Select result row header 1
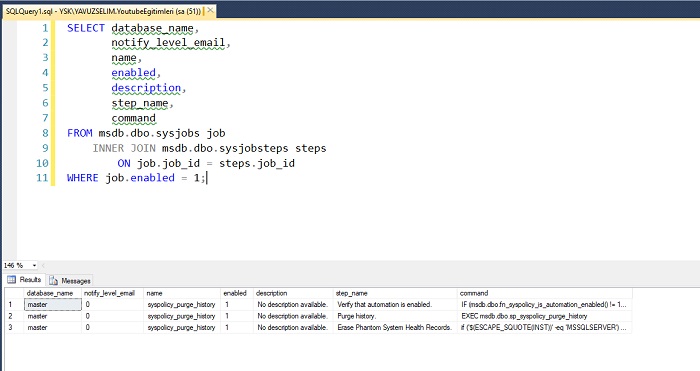Viewport: 700px width, 371px height. point(14,304)
